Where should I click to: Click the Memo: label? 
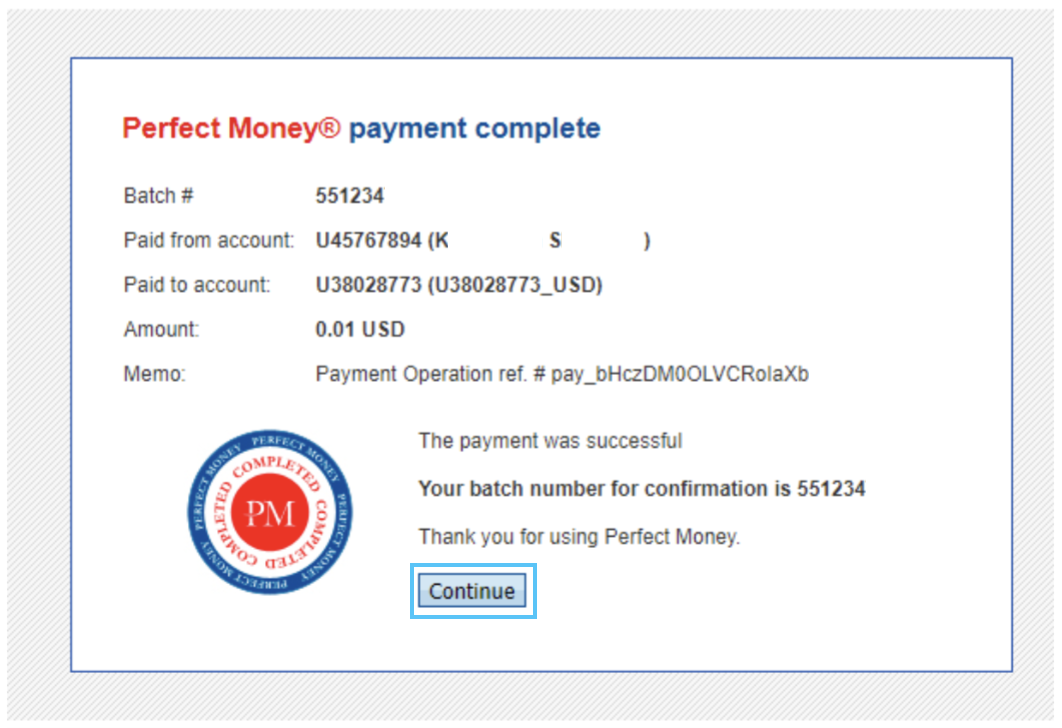click(x=154, y=374)
